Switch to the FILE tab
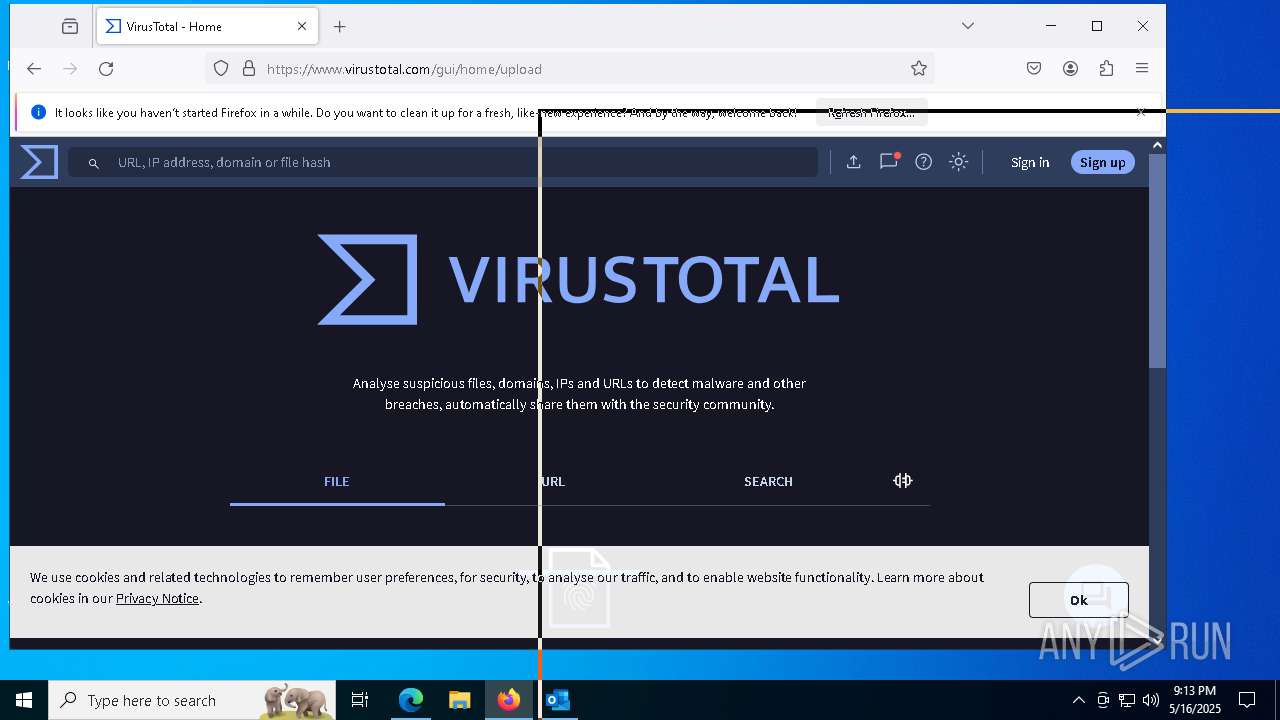Screen dimensions: 1280x720 [337, 482]
